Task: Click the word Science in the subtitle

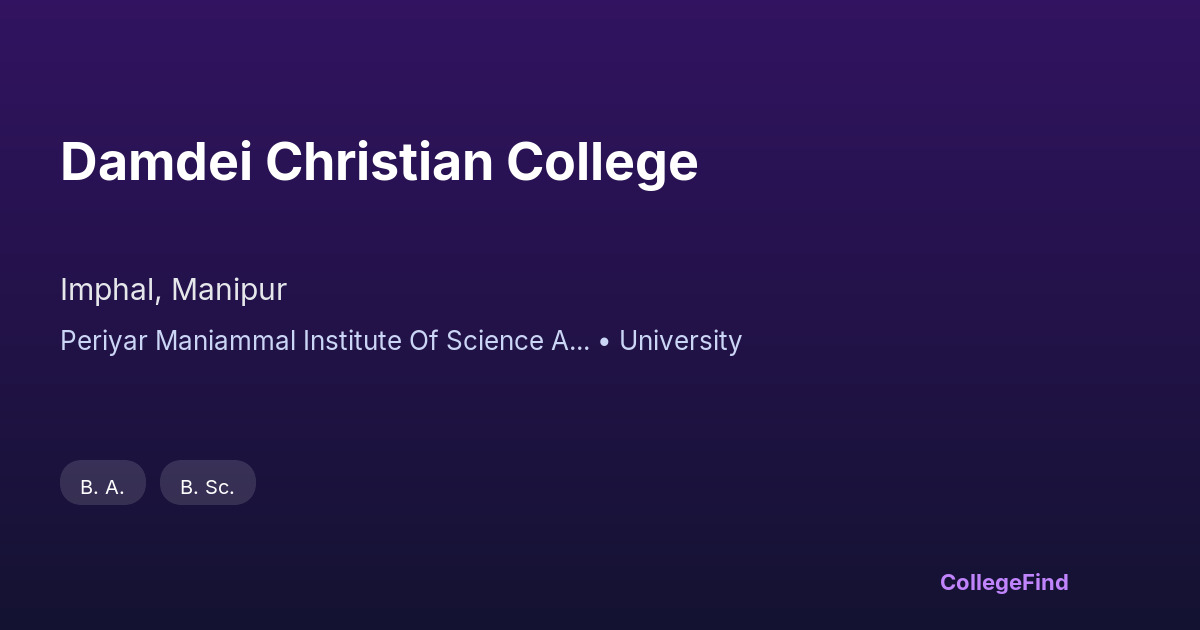Action: coord(494,341)
